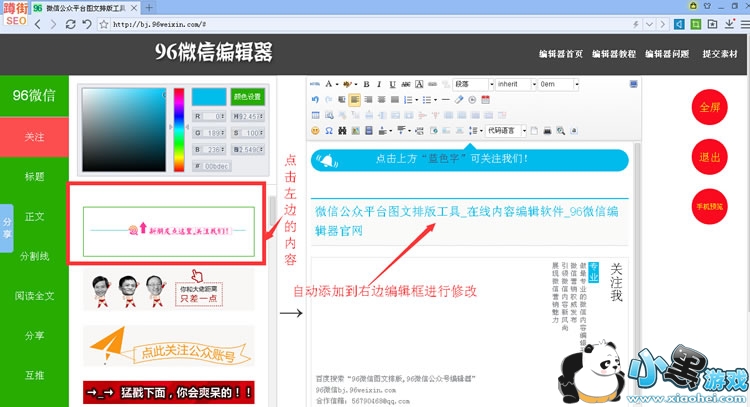750x407 pixels.
Task: Expand the ordered list style dropdown
Action: point(416,100)
